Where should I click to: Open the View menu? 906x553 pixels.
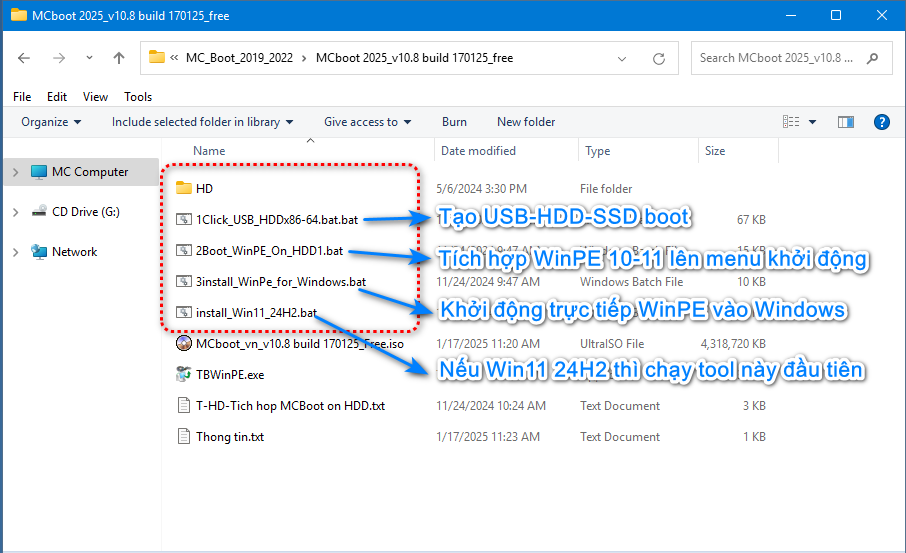95,97
